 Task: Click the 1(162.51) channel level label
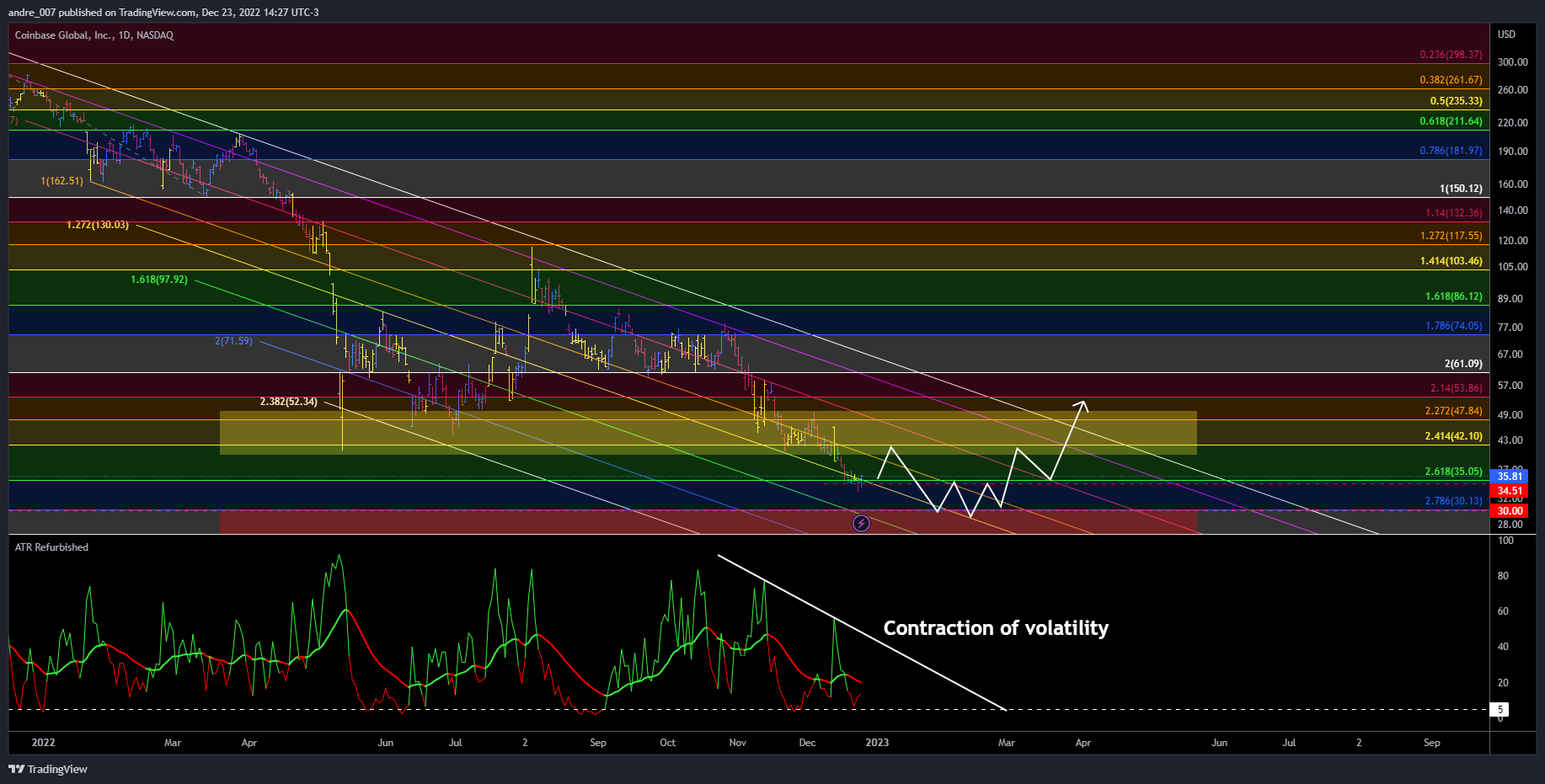coord(62,181)
